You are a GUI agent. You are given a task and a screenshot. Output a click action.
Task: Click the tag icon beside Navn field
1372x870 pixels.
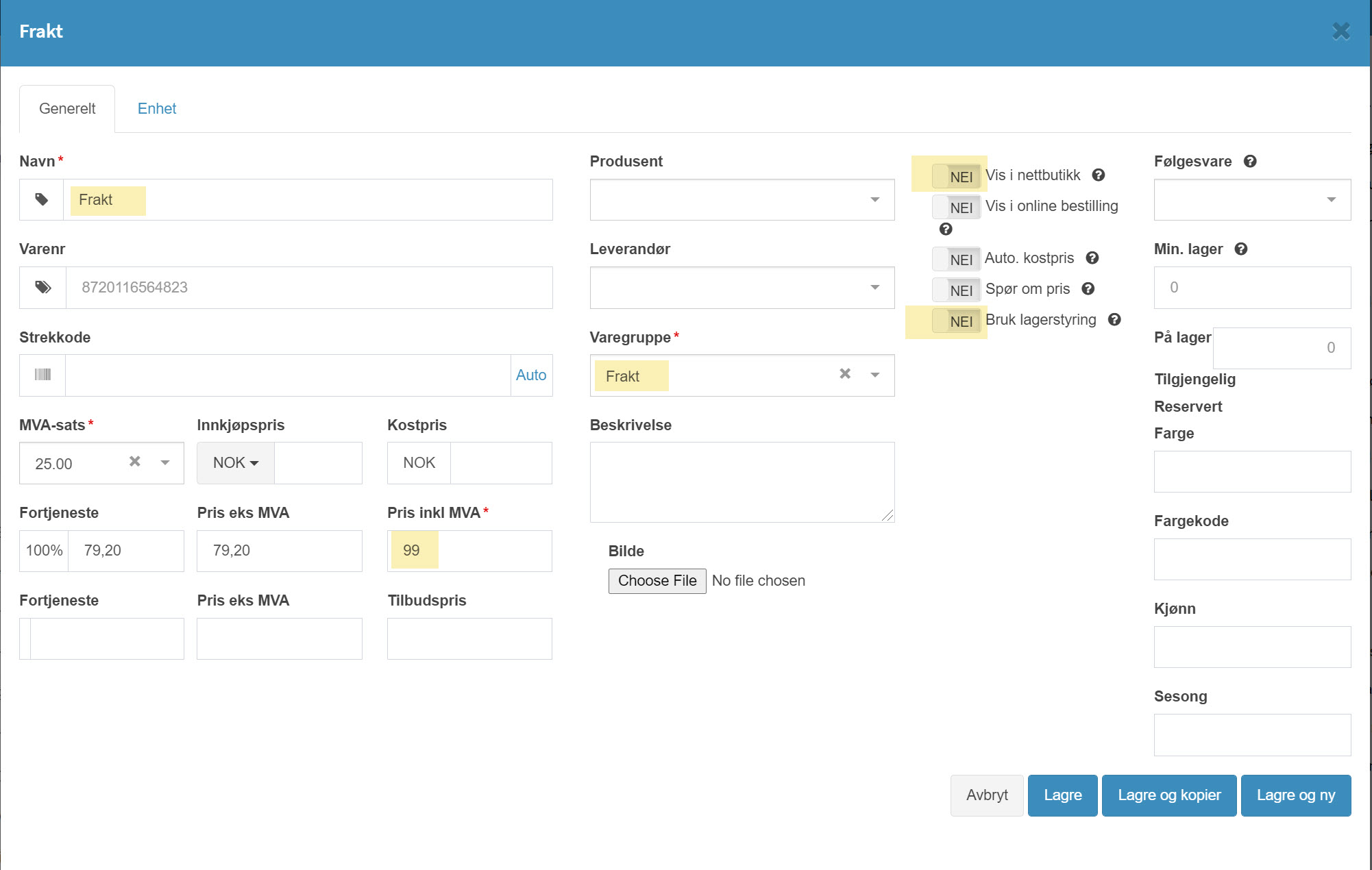(x=42, y=199)
